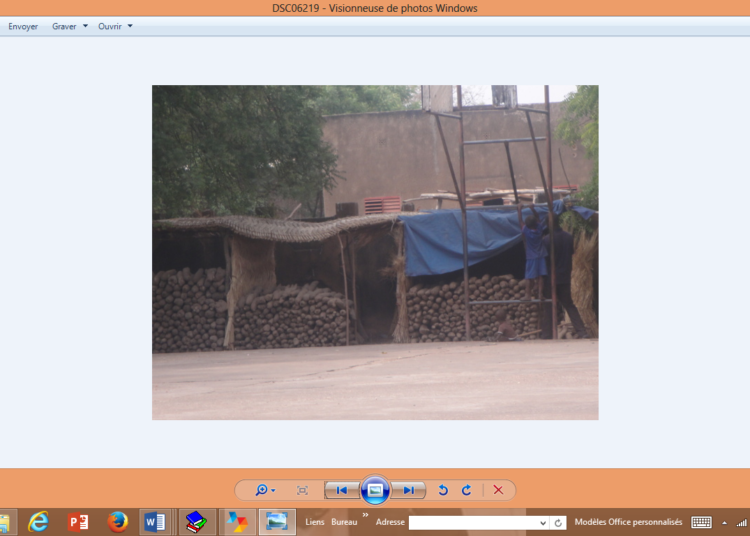Click into the Adresse input field
Screen dimensions: 750x536
(474, 523)
